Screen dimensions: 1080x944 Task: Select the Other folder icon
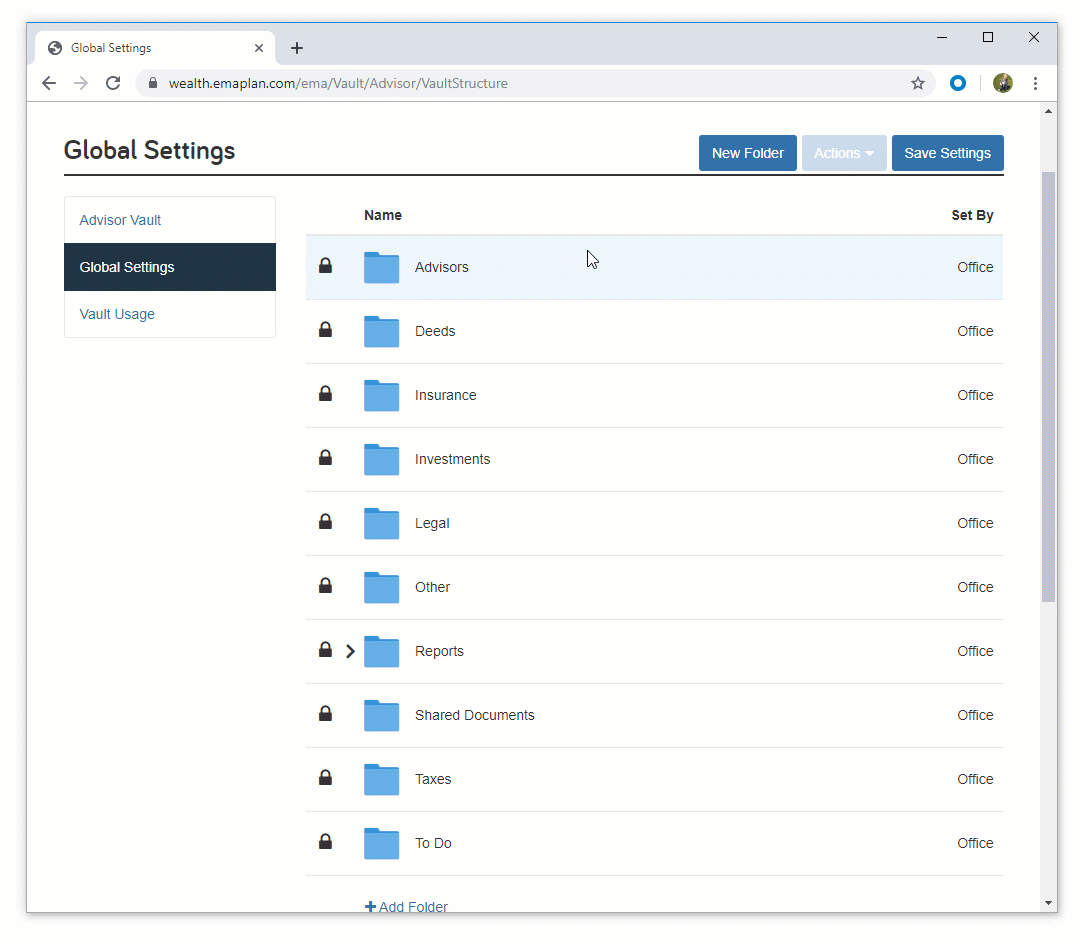click(382, 587)
